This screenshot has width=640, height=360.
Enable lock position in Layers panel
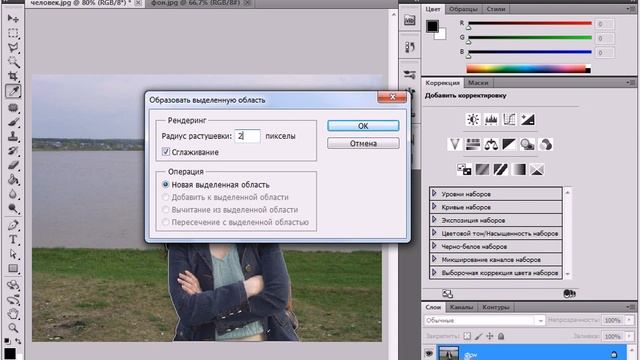(489, 336)
